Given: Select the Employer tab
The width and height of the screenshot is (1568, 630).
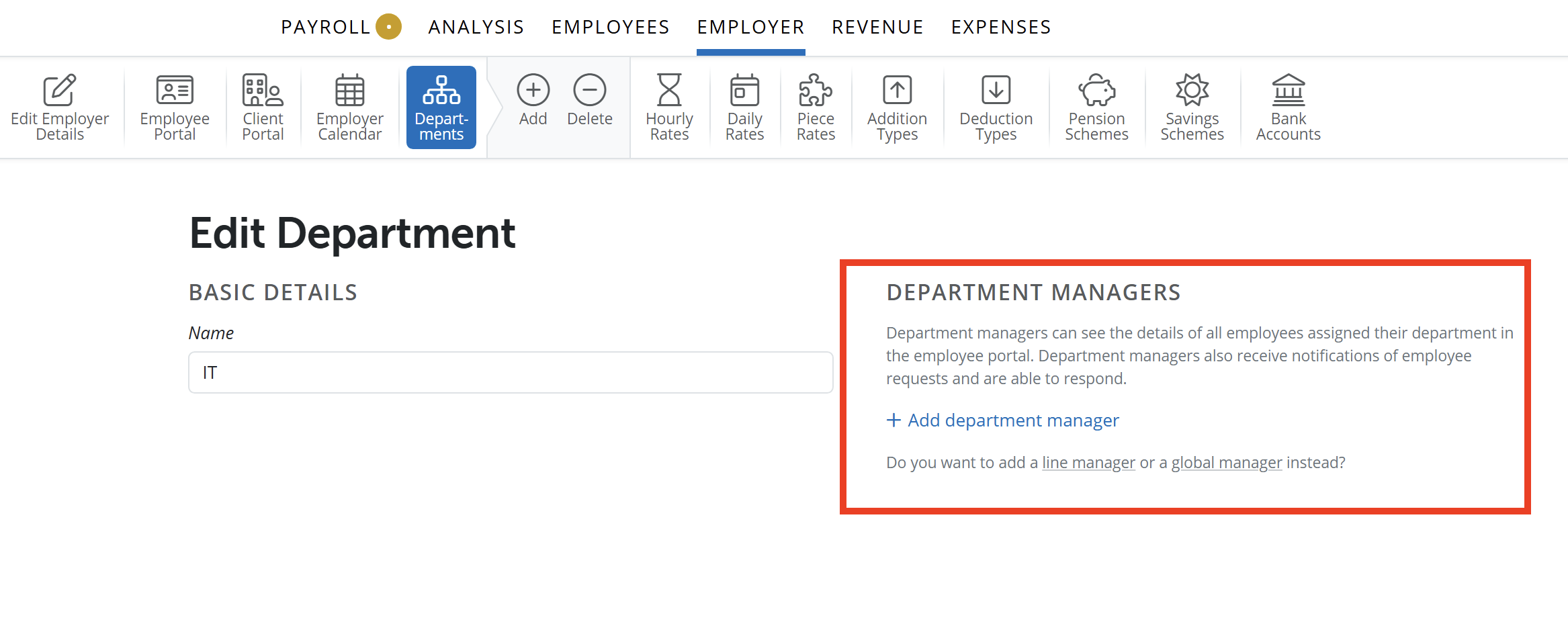Looking at the screenshot, I should (x=751, y=27).
